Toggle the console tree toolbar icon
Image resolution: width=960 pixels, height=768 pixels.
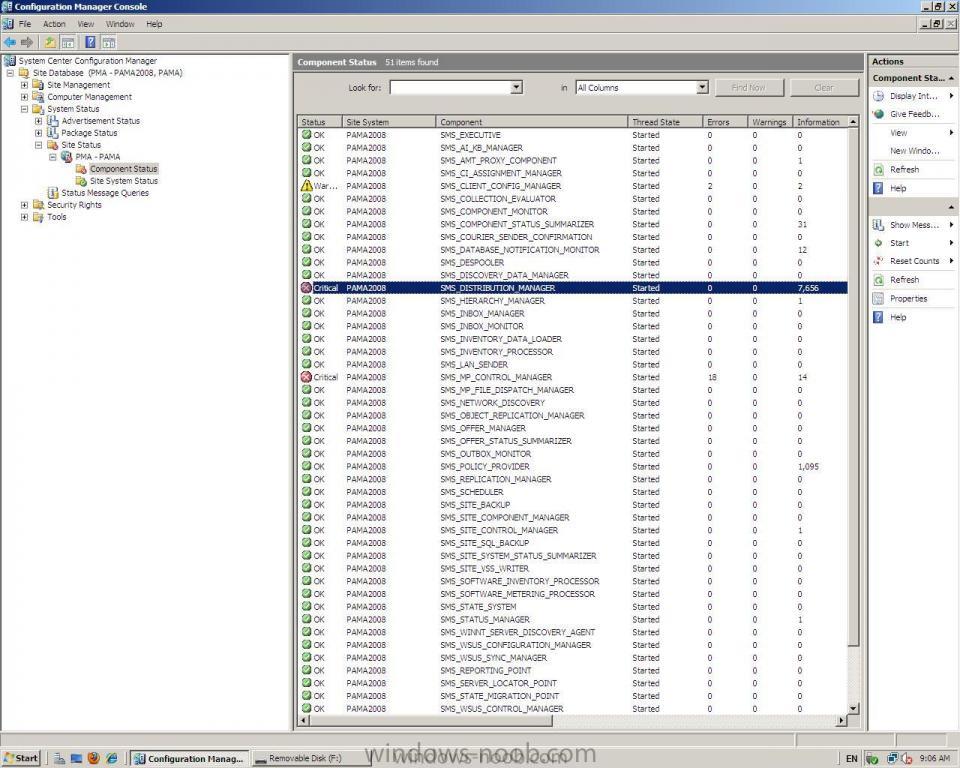(x=67, y=42)
